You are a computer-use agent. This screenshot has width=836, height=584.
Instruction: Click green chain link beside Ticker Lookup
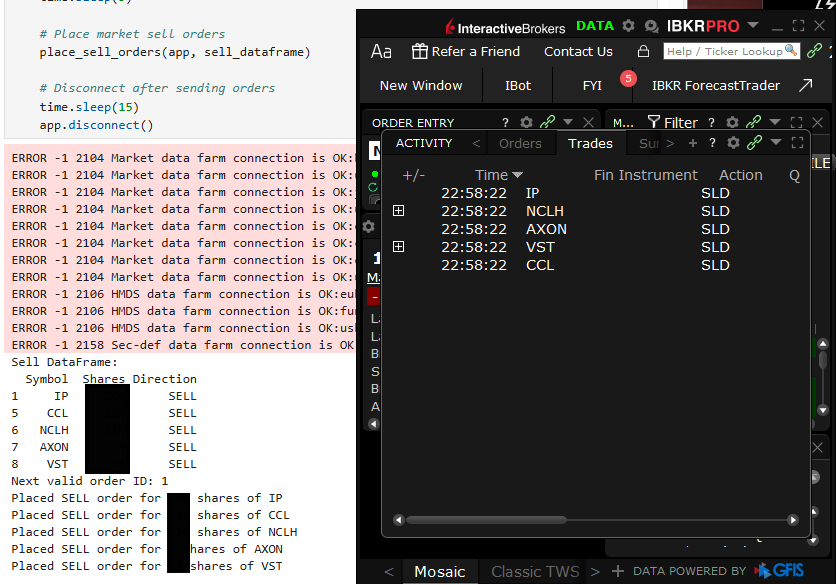click(814, 51)
